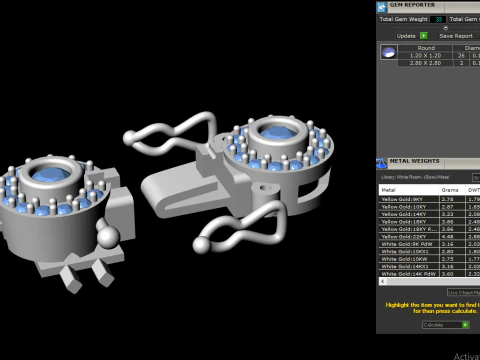The image size is (480, 360).
Task: Select the White Gold:9K PdW row
Action: pyautogui.click(x=429, y=244)
